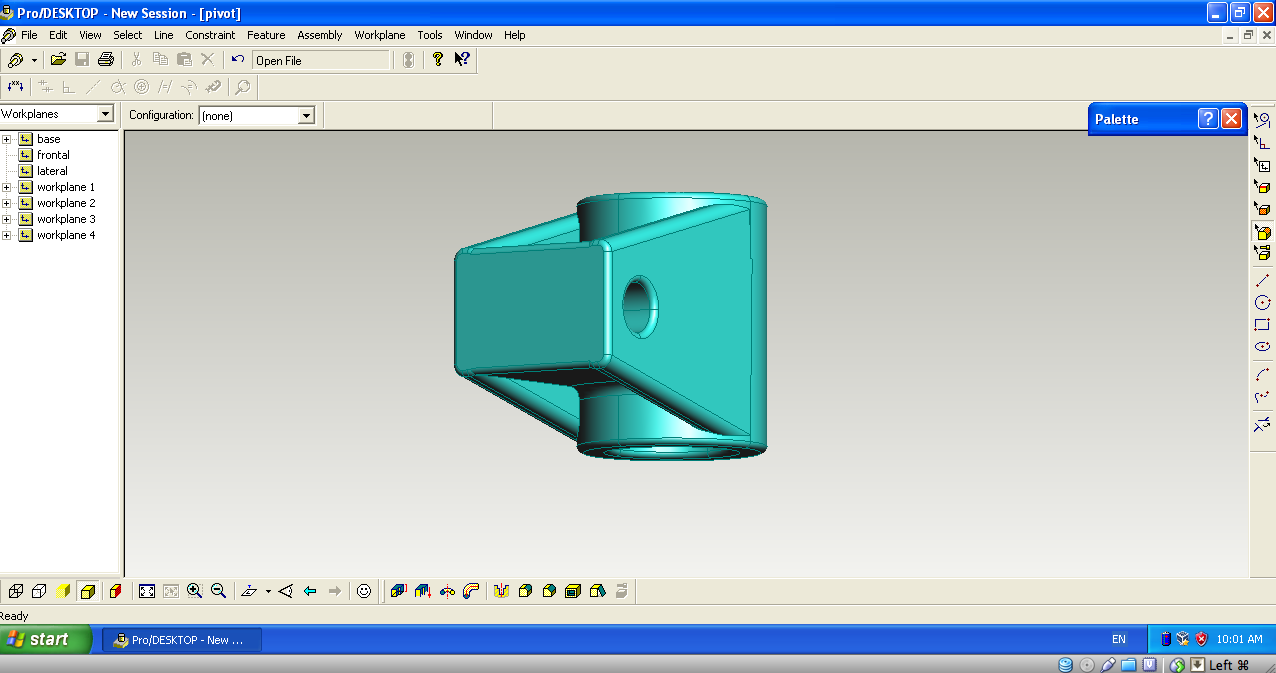
Task: Click the View onto face eye icon
Action: [286, 591]
